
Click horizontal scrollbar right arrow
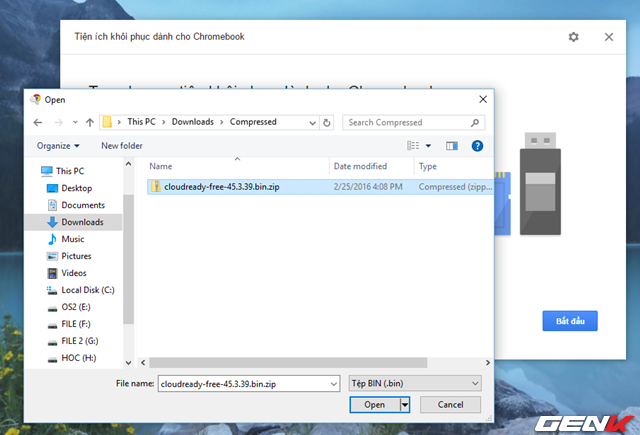(487, 363)
